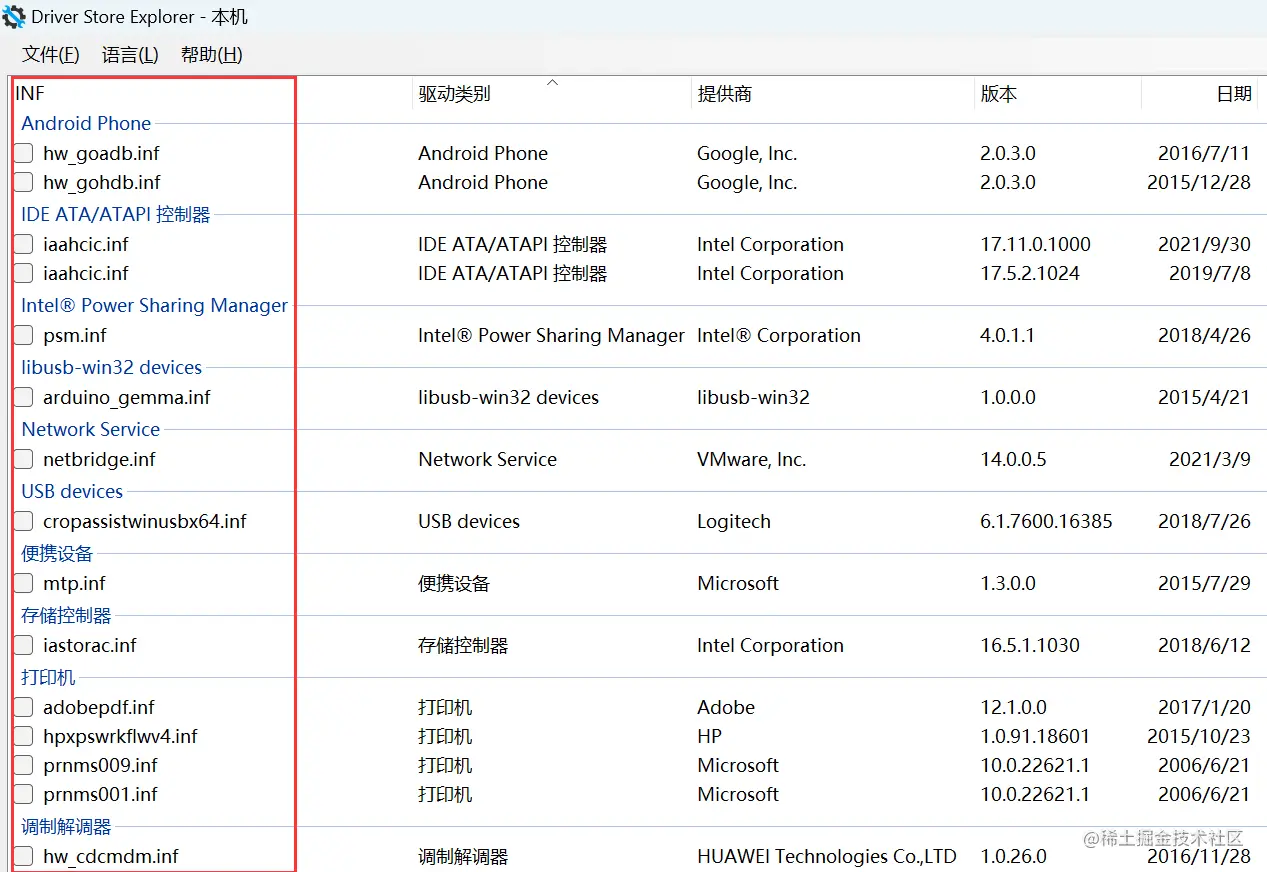The width and height of the screenshot is (1267, 872).
Task: Check the iastorac.inf checkbox
Action: point(24,646)
